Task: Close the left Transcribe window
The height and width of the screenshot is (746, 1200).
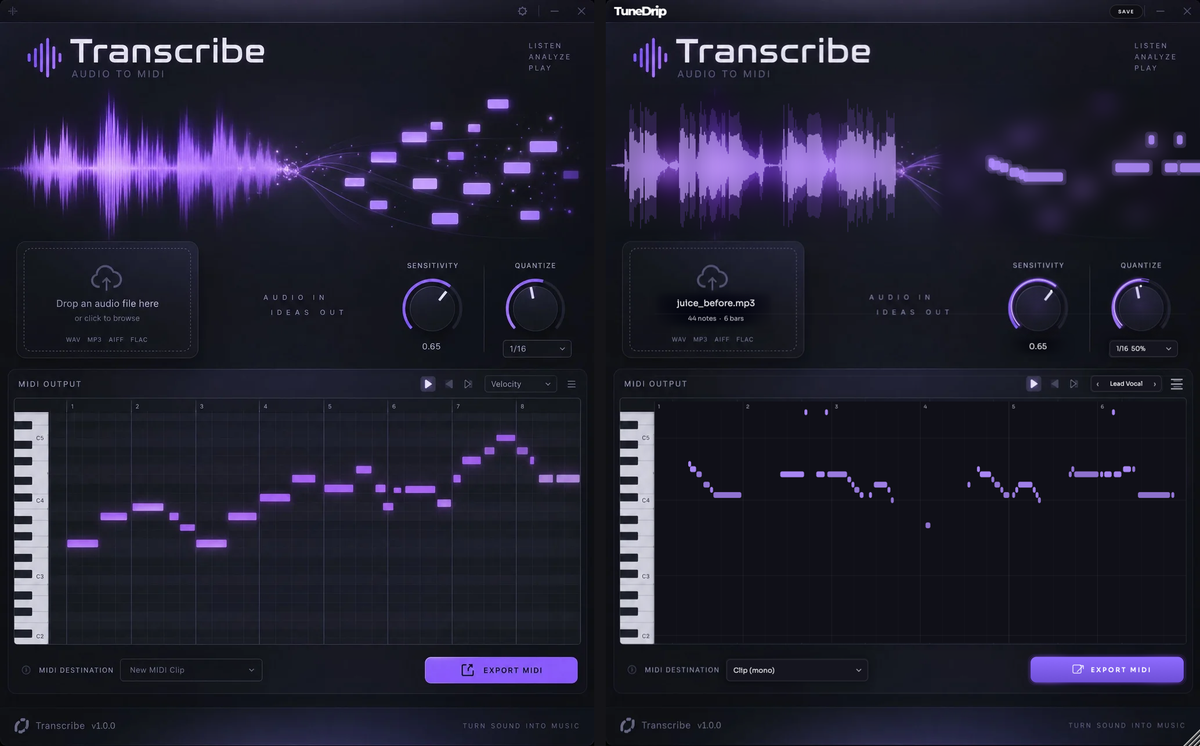Action: (x=582, y=11)
